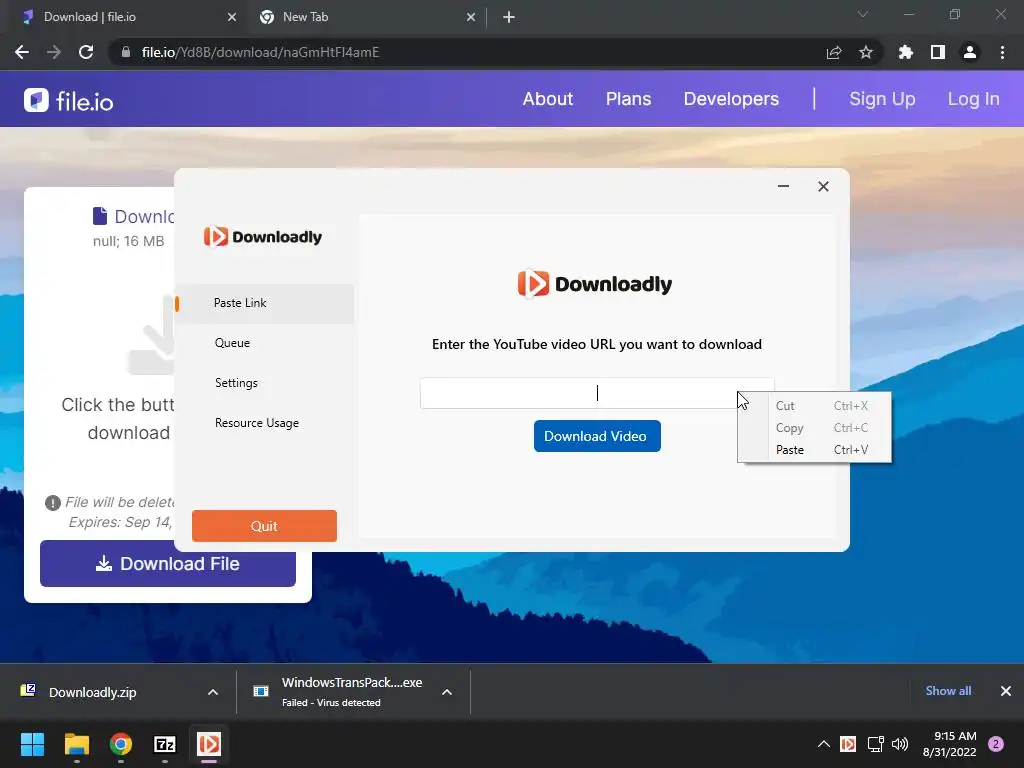This screenshot has height=768, width=1024.
Task: Open the Chrome profile menu
Action: pos(970,52)
